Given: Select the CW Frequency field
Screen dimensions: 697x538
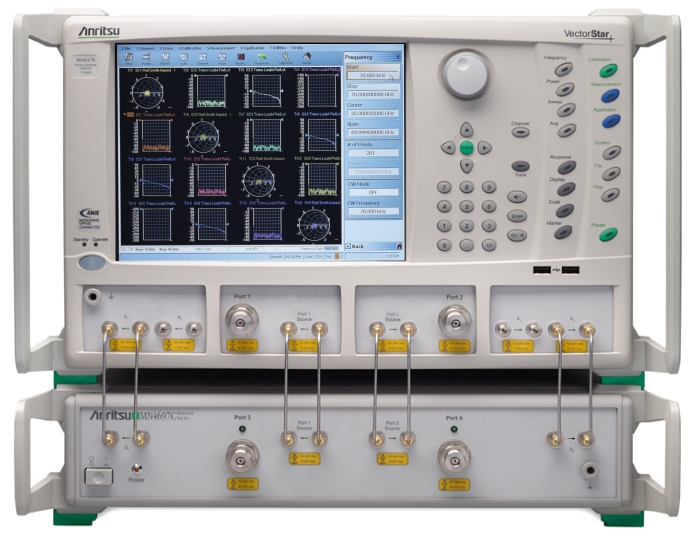Looking at the screenshot, I should [x=373, y=211].
